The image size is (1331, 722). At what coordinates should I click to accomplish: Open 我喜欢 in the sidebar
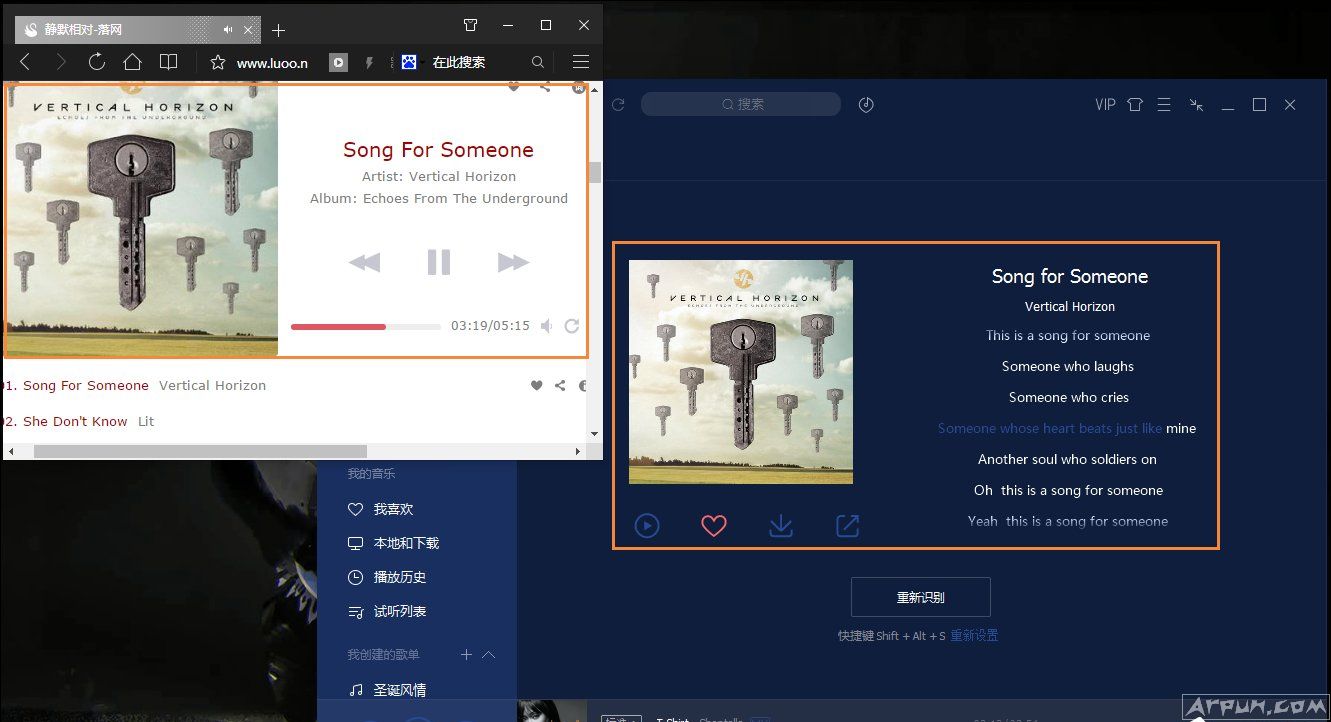(392, 509)
